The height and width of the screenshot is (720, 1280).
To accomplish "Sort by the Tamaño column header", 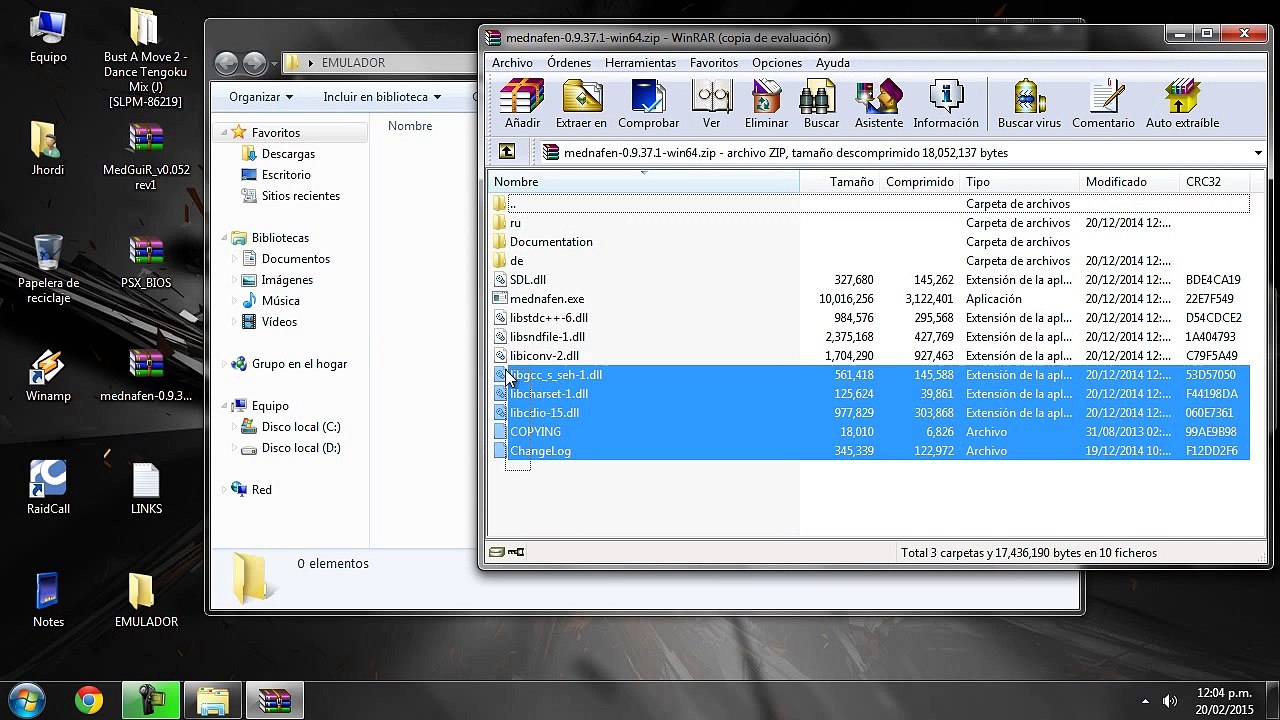I will [x=839, y=181].
